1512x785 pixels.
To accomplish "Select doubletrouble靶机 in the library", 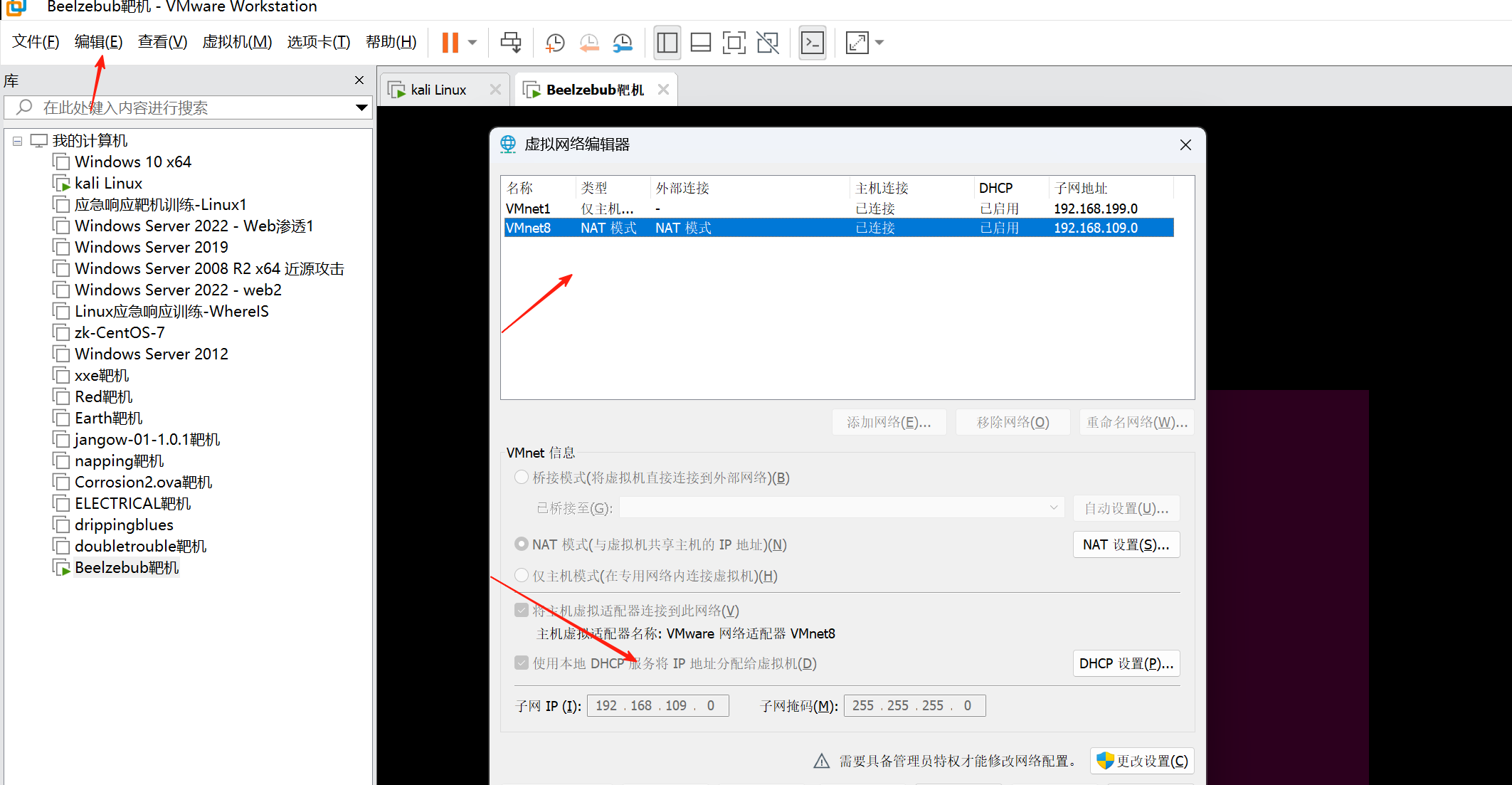I will (140, 547).
